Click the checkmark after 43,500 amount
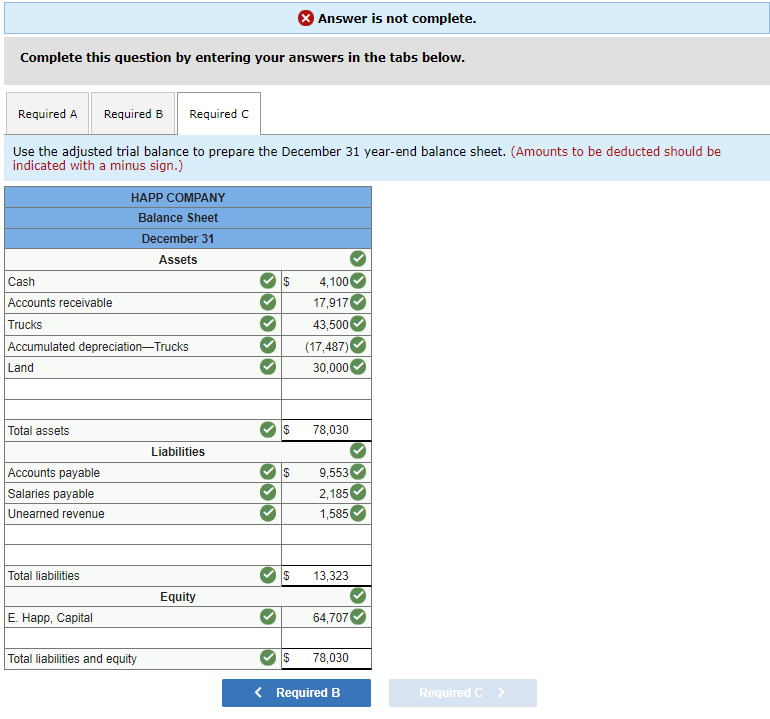The height and width of the screenshot is (719, 770). [358, 324]
